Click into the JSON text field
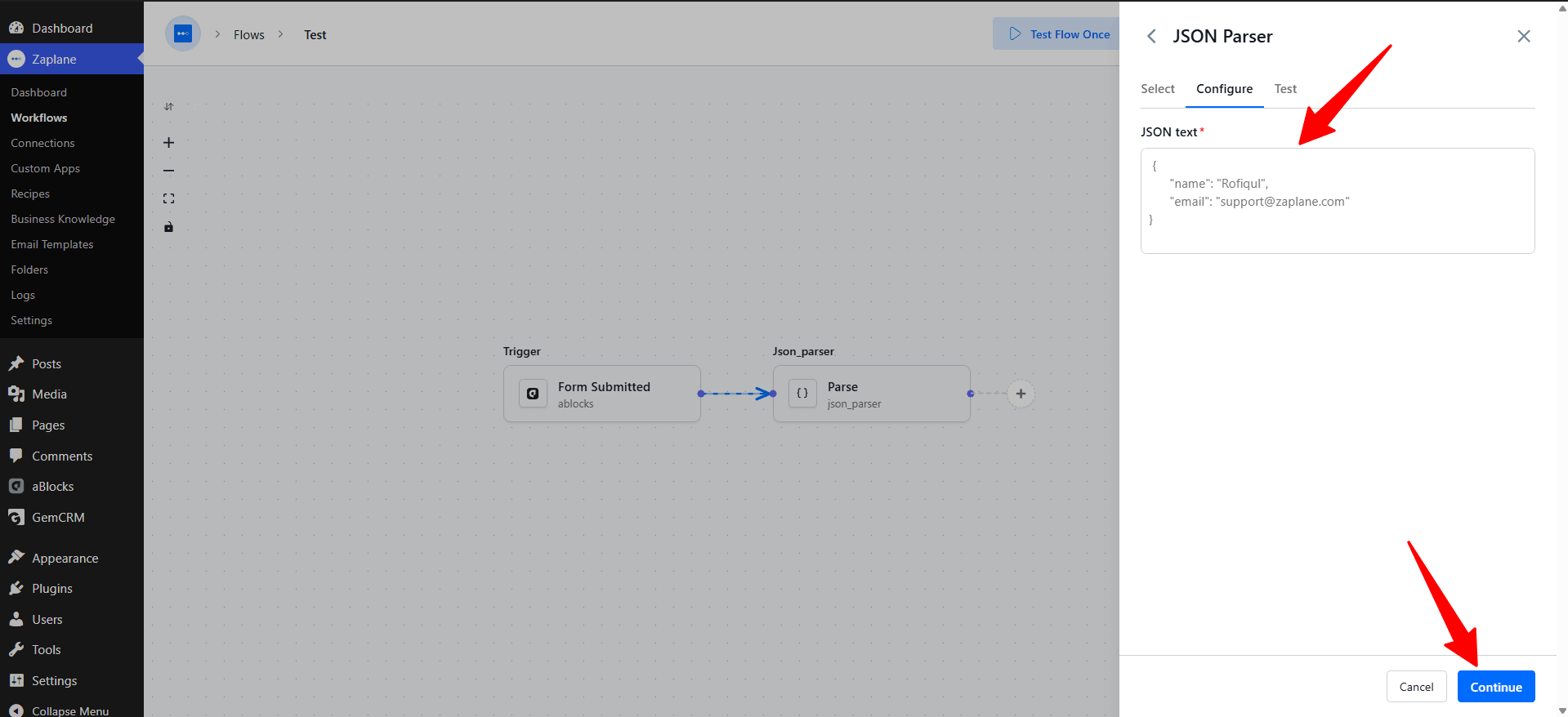This screenshot has width=1568, height=717. 1338,201
